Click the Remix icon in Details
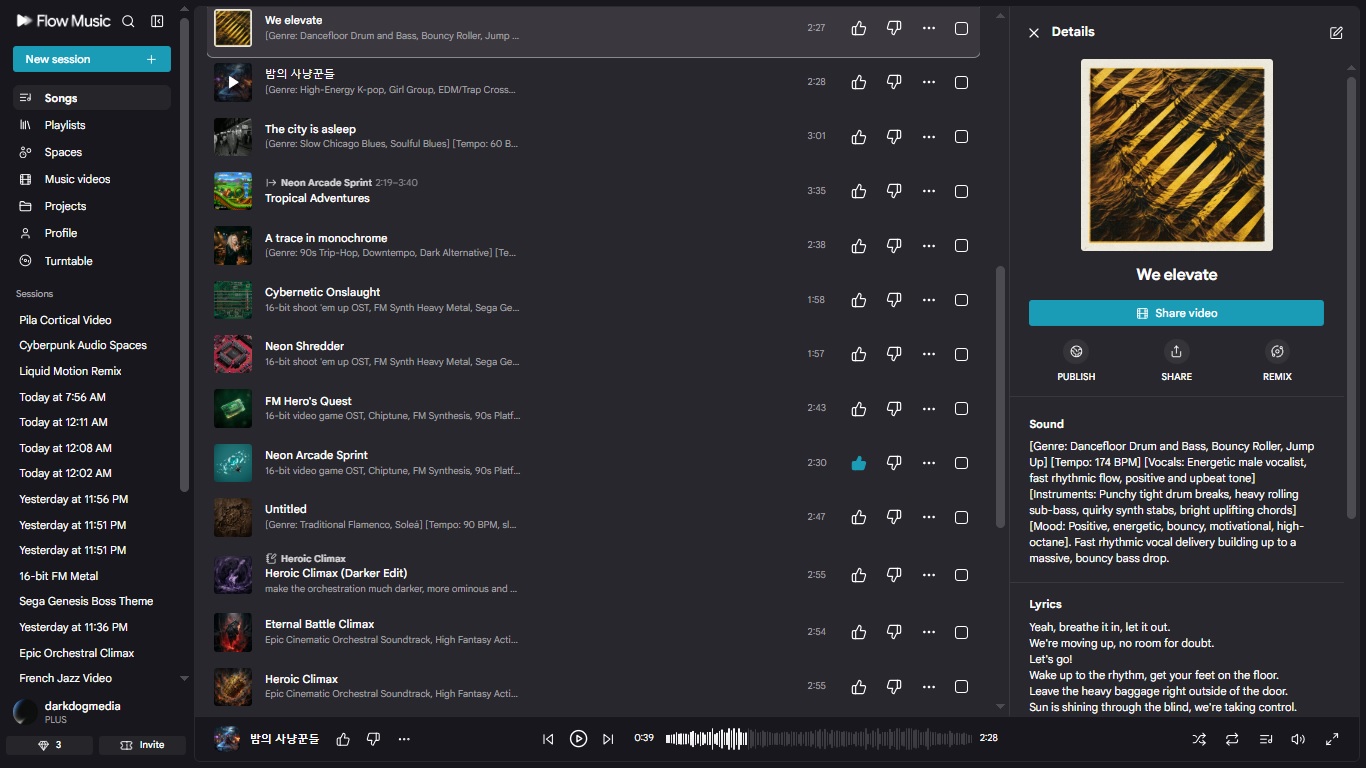This screenshot has width=1366, height=768. [1277, 351]
